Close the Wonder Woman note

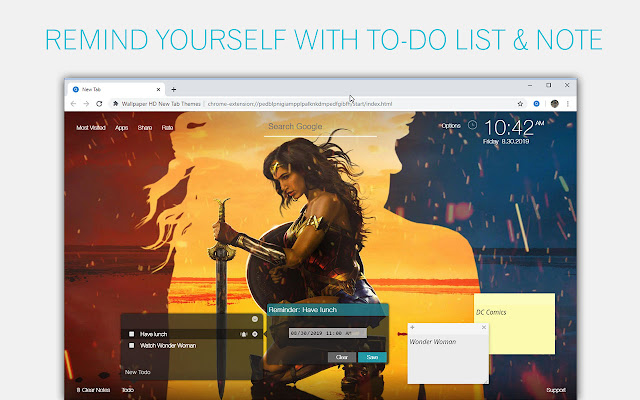click(x=484, y=327)
